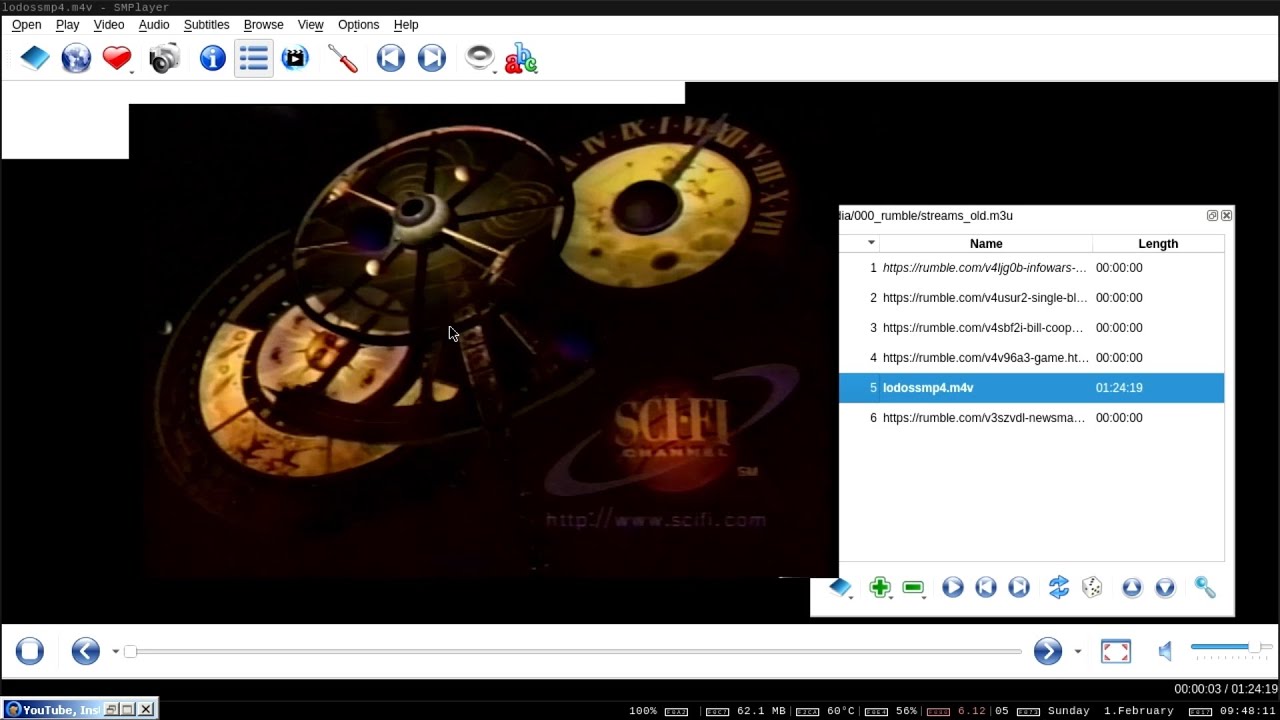Toggle Shuffle dice icon in playlist
Image resolution: width=1280 pixels, height=720 pixels.
(x=1092, y=588)
